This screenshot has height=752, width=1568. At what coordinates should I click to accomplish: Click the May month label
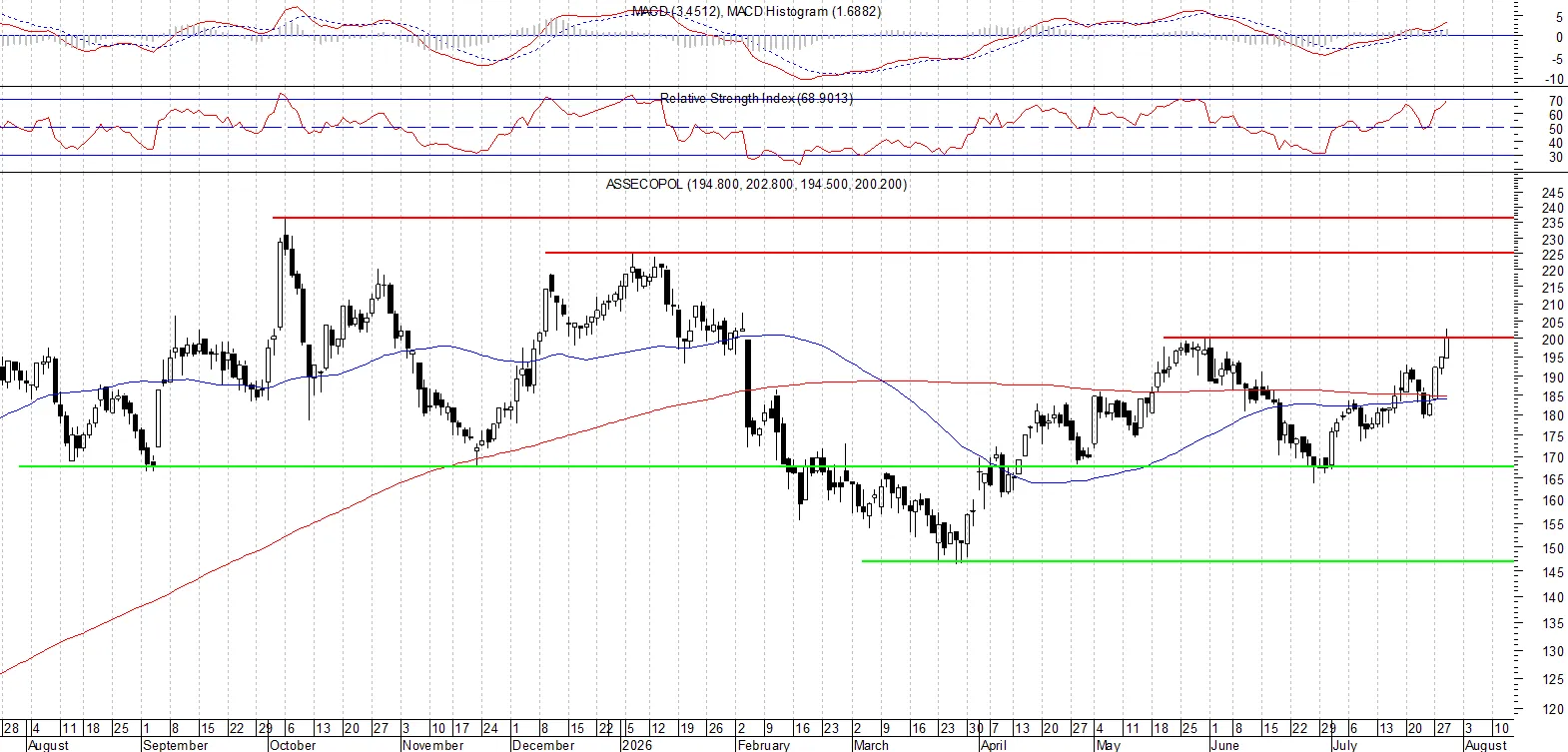point(1108,745)
